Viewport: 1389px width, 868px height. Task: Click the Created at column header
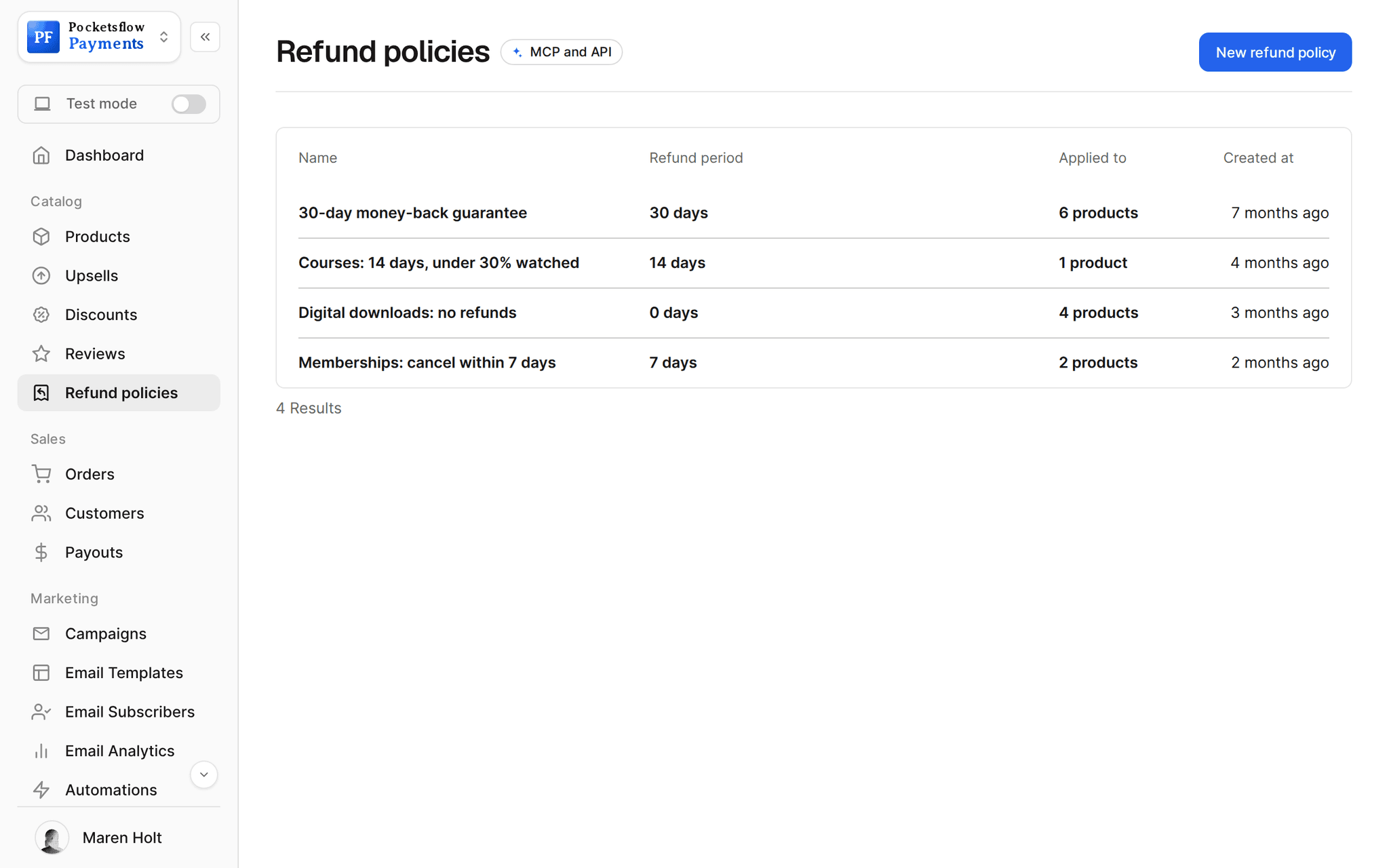click(x=1258, y=158)
